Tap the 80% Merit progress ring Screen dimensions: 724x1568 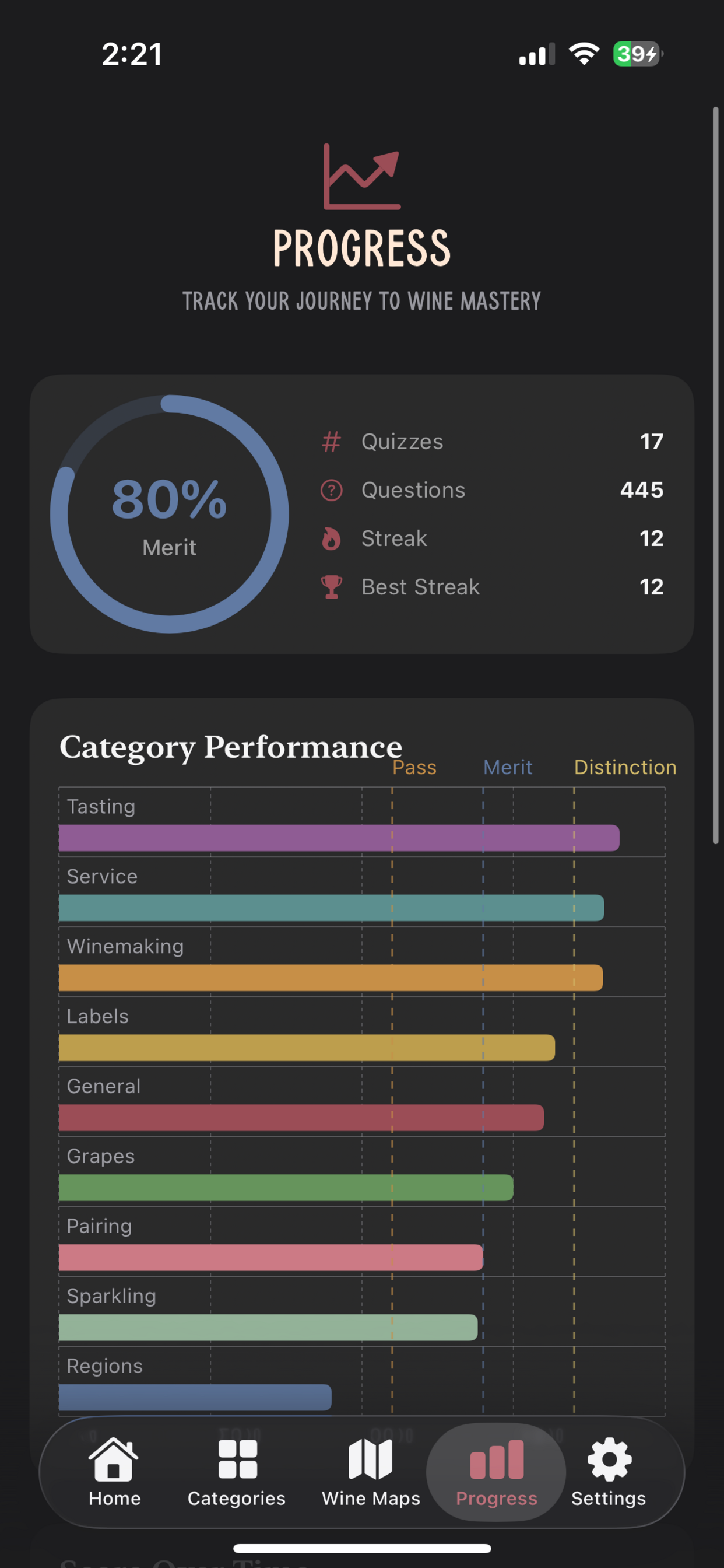169,514
